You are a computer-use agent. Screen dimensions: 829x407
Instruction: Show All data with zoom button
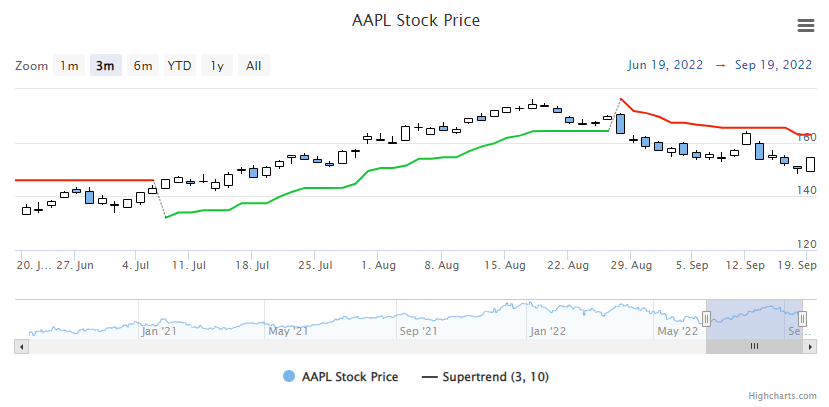click(x=254, y=66)
